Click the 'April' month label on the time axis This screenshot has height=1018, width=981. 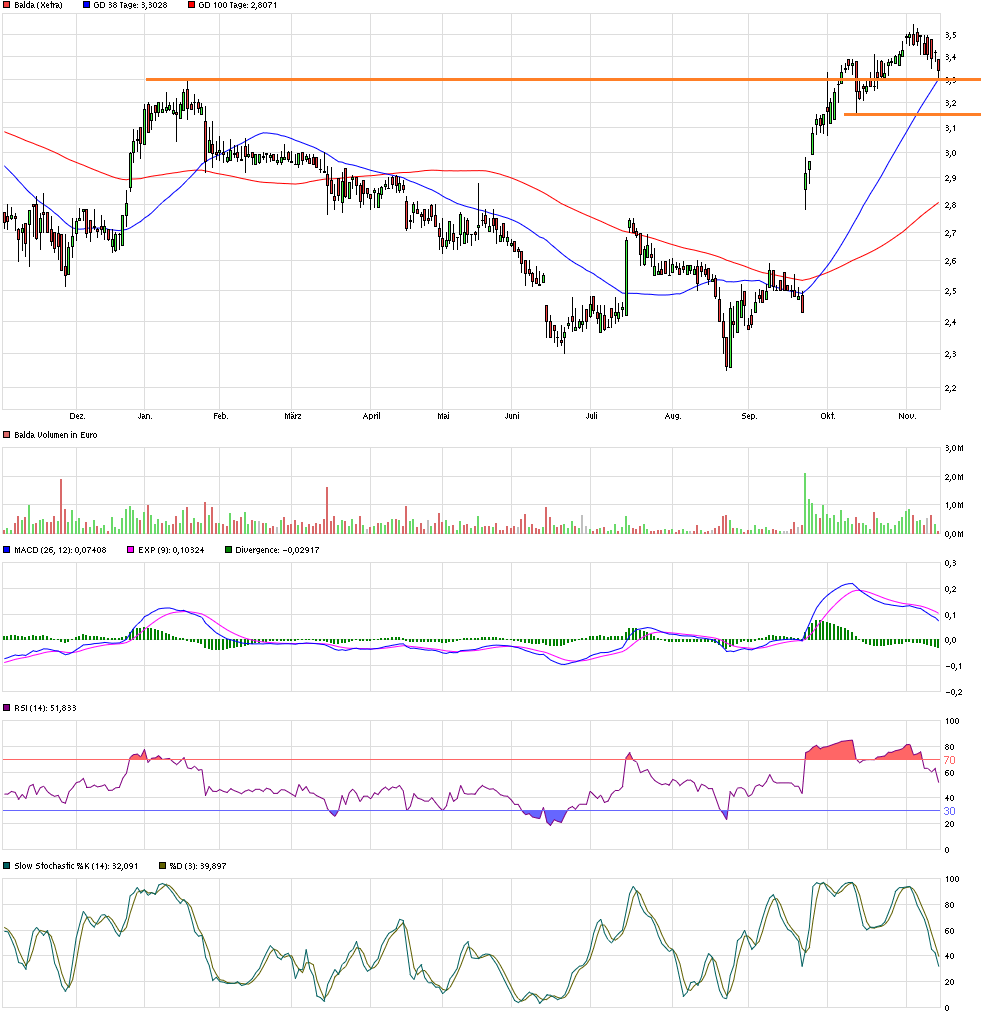pyautogui.click(x=371, y=416)
